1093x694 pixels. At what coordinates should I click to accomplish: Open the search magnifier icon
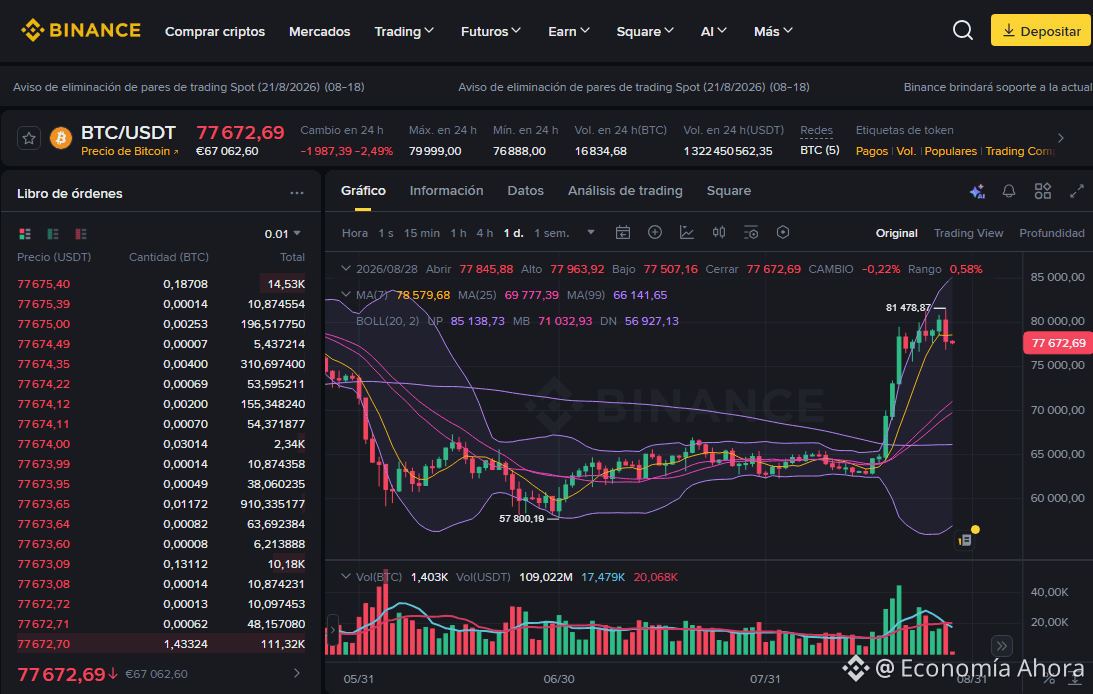(963, 31)
